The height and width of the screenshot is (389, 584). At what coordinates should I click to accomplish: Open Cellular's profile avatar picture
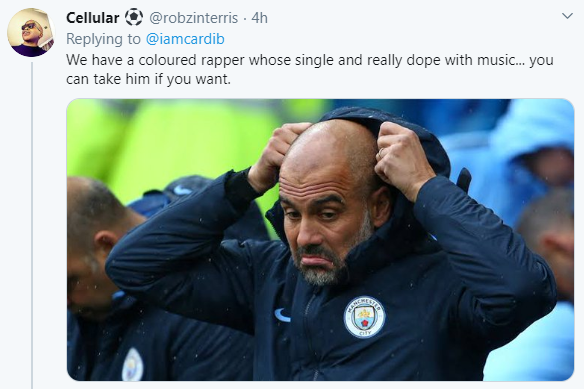(x=31, y=32)
